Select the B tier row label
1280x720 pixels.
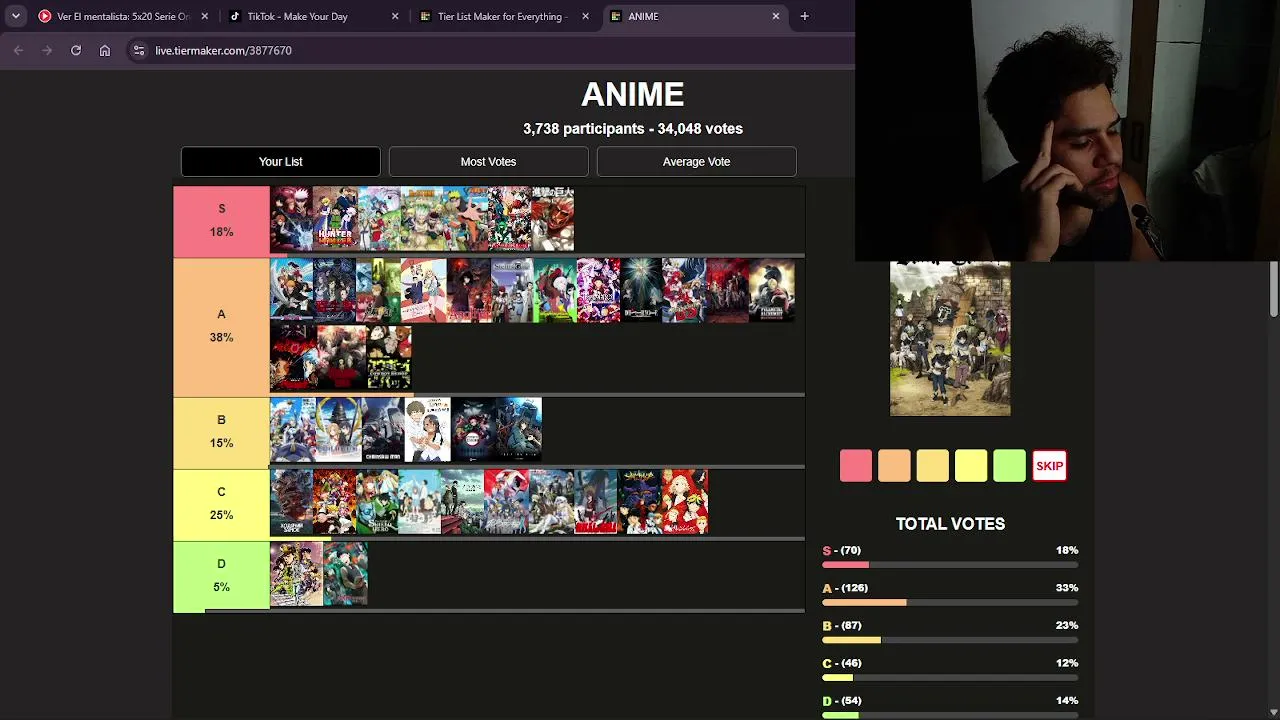pos(221,431)
